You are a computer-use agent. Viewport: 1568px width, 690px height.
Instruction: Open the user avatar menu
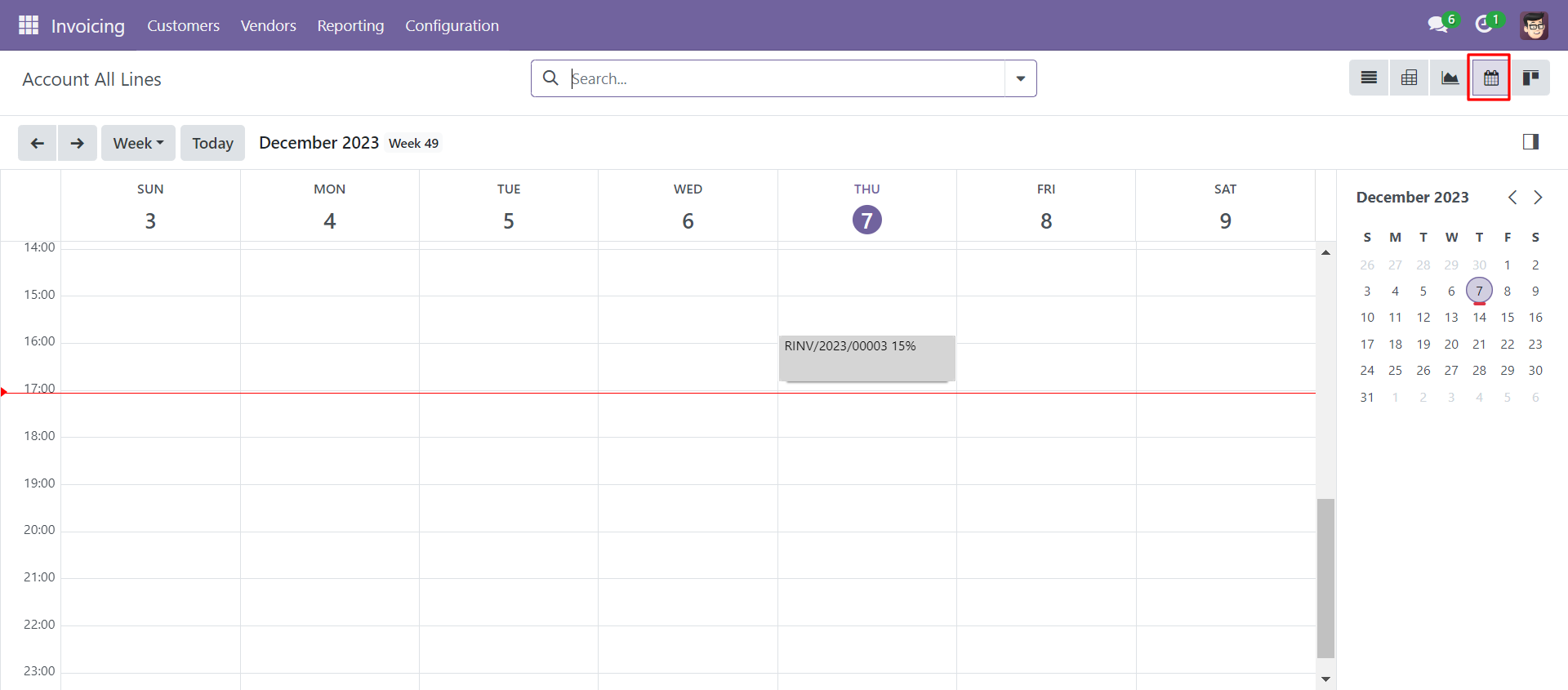(x=1534, y=25)
